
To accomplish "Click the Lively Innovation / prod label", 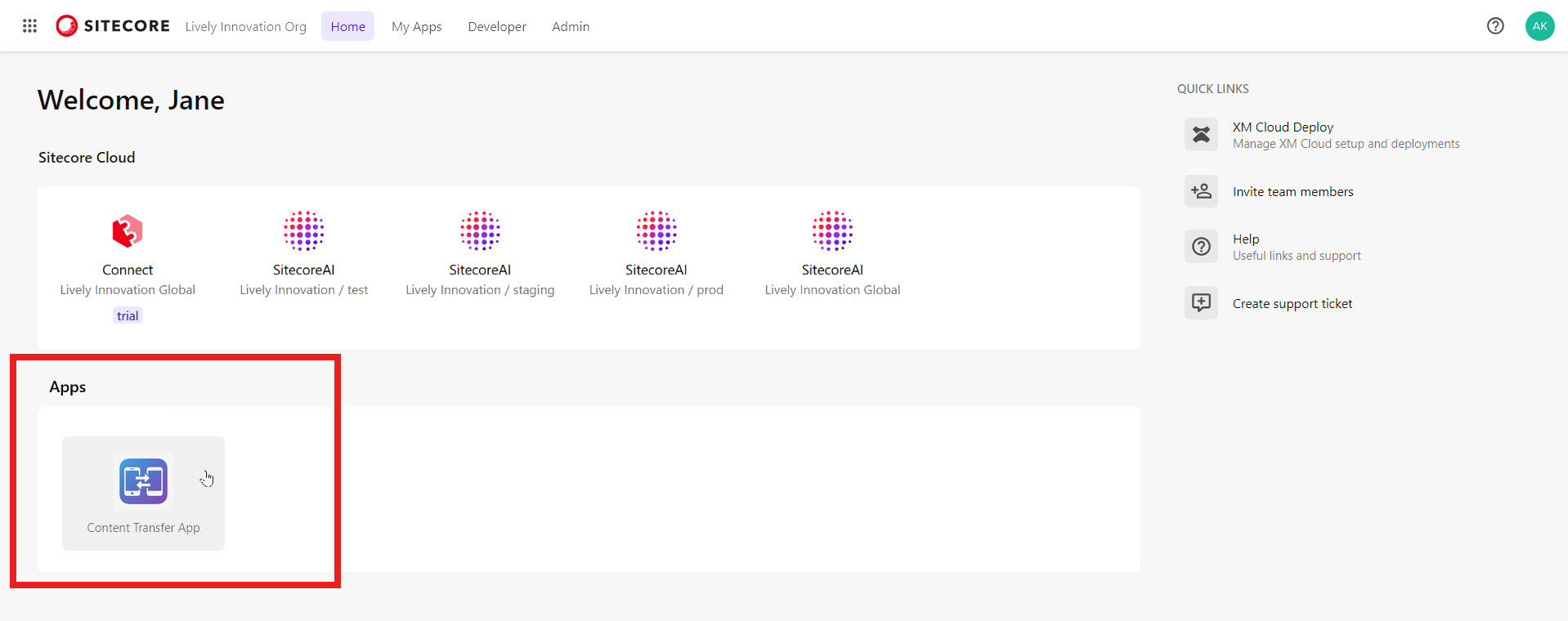I will tap(656, 290).
